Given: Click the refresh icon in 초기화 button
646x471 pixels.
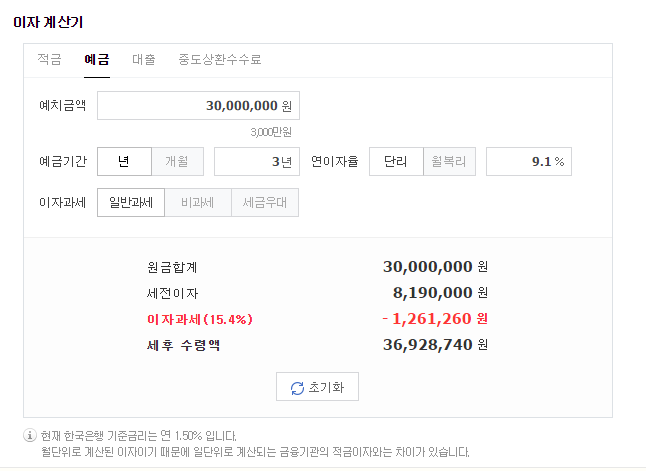Looking at the screenshot, I should click(x=297, y=388).
